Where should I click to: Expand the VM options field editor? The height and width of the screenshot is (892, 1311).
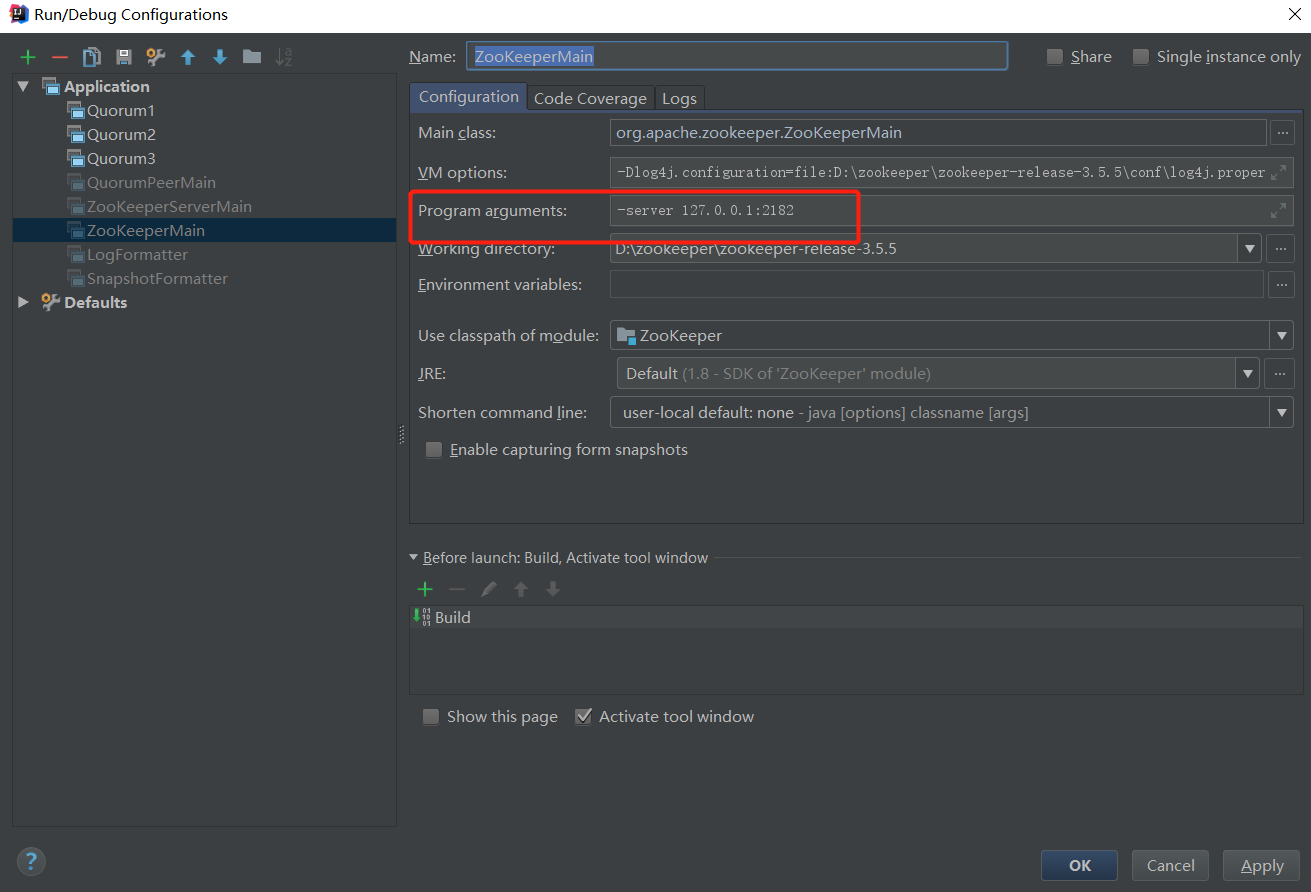tap(1278, 172)
